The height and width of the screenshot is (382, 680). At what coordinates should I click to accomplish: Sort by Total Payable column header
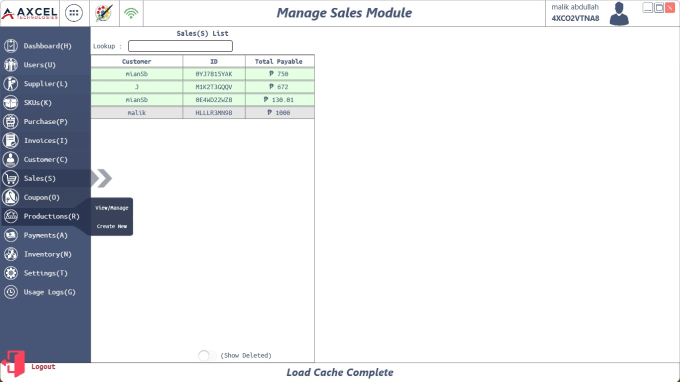click(279, 62)
